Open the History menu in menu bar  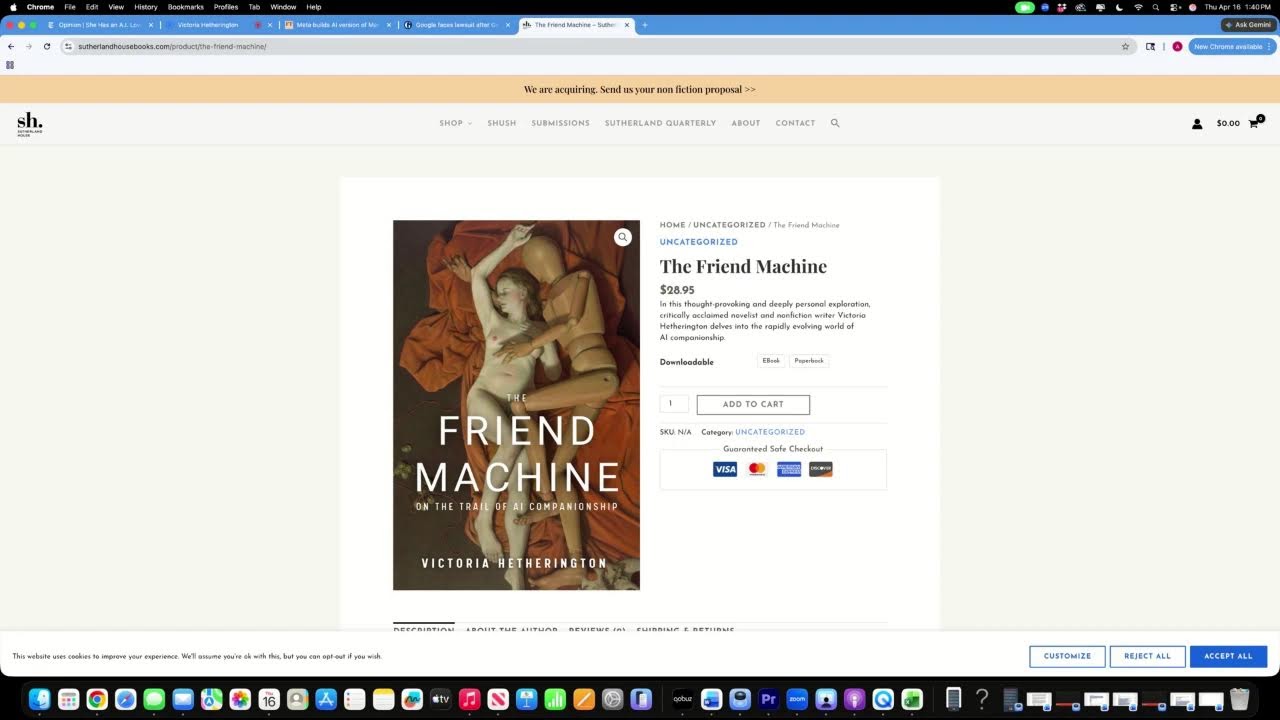[146, 7]
